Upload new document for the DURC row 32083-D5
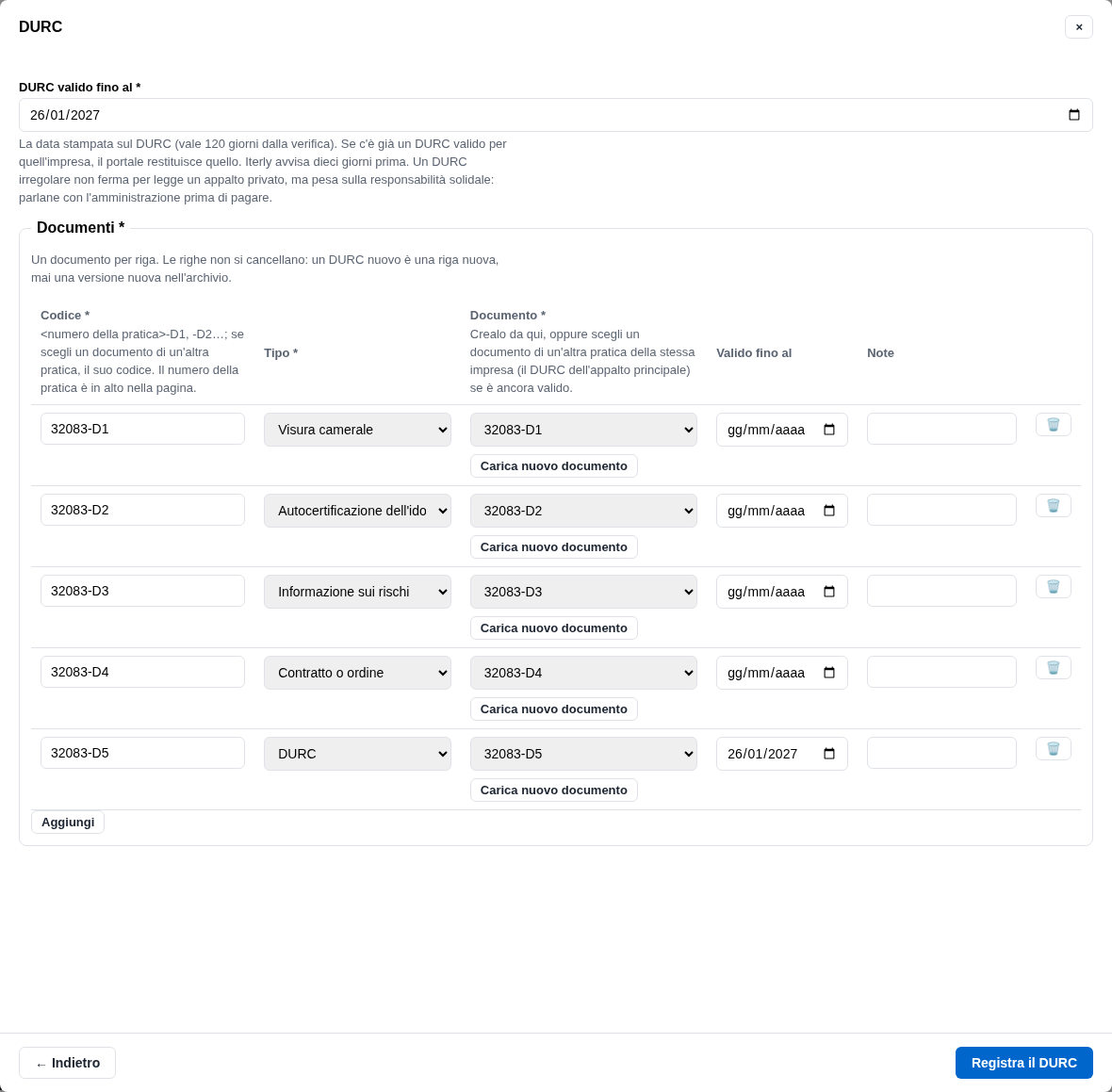1112x1092 pixels. click(x=554, y=790)
